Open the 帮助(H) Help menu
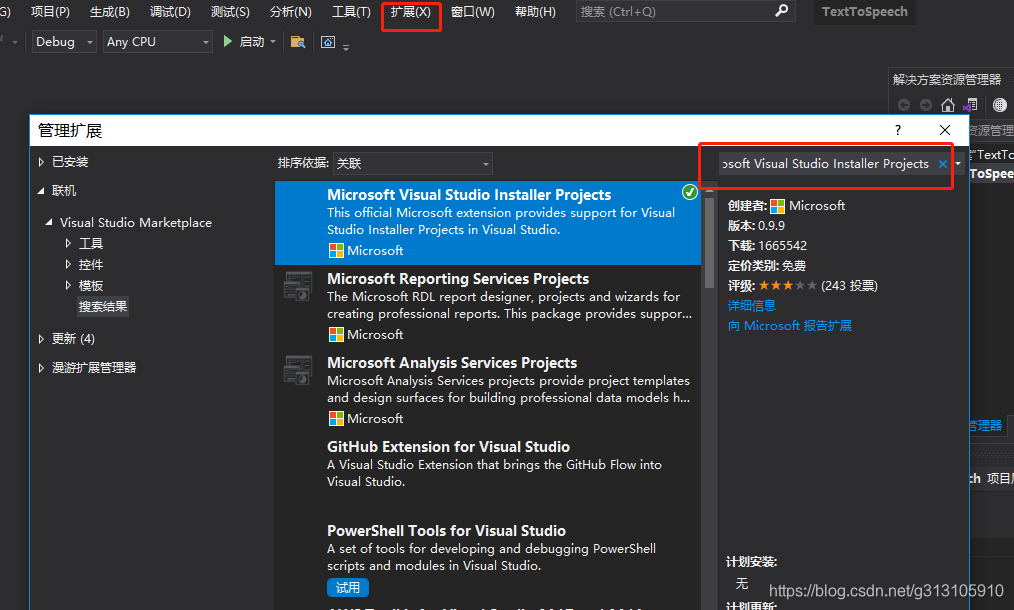1014x610 pixels. pyautogui.click(x=535, y=12)
